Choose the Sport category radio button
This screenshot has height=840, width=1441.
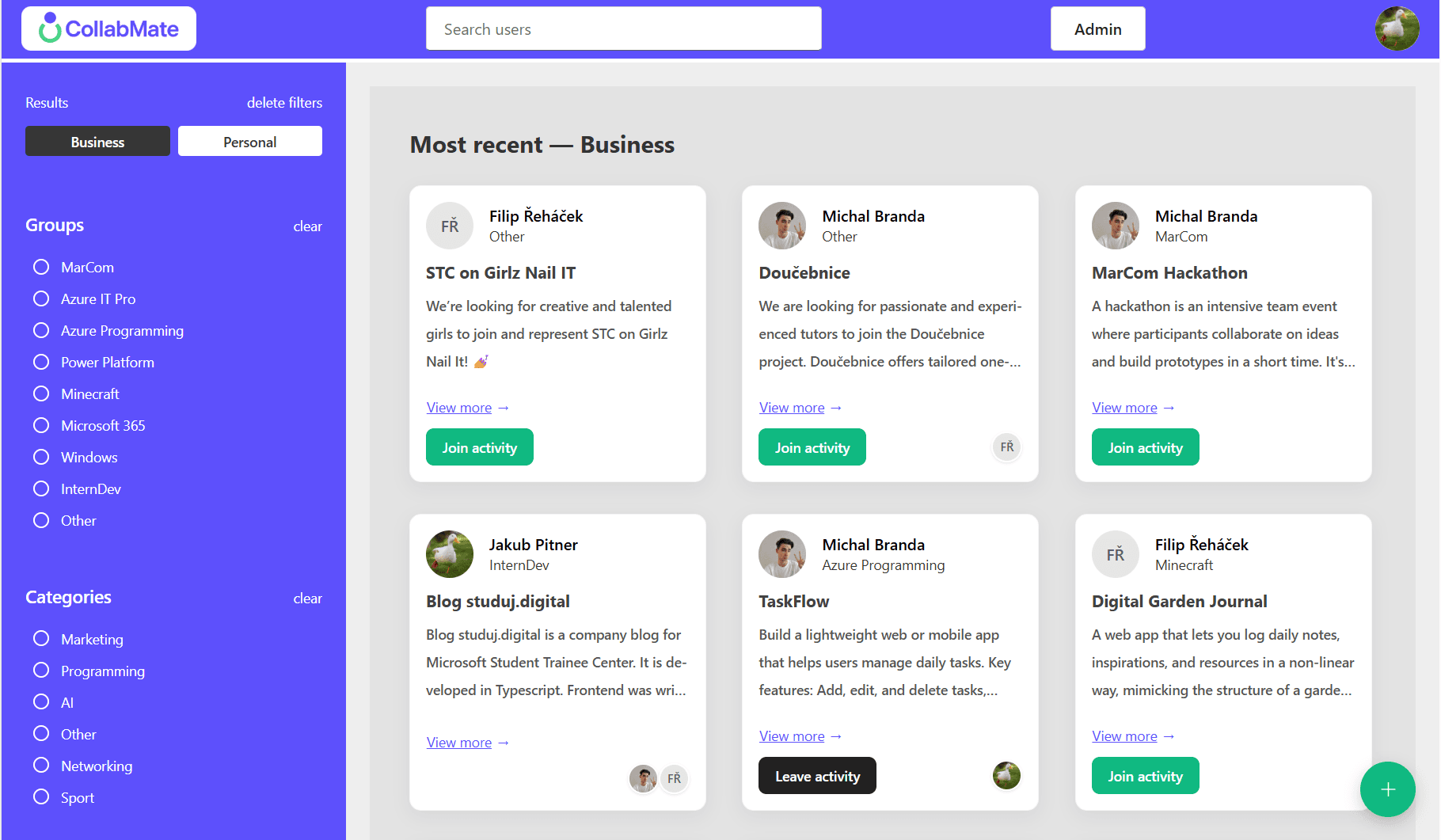[41, 797]
